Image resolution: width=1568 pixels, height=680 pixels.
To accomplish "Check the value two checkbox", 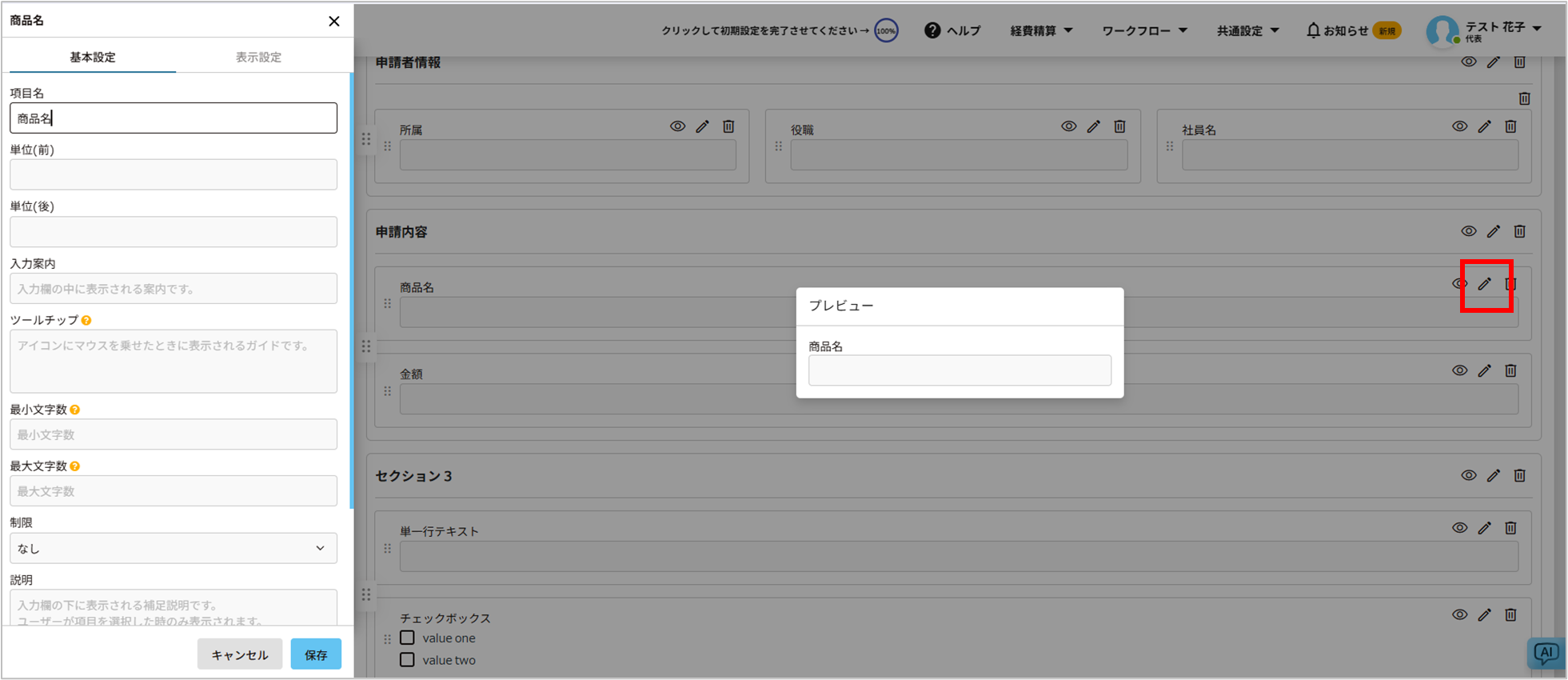I will (x=408, y=660).
